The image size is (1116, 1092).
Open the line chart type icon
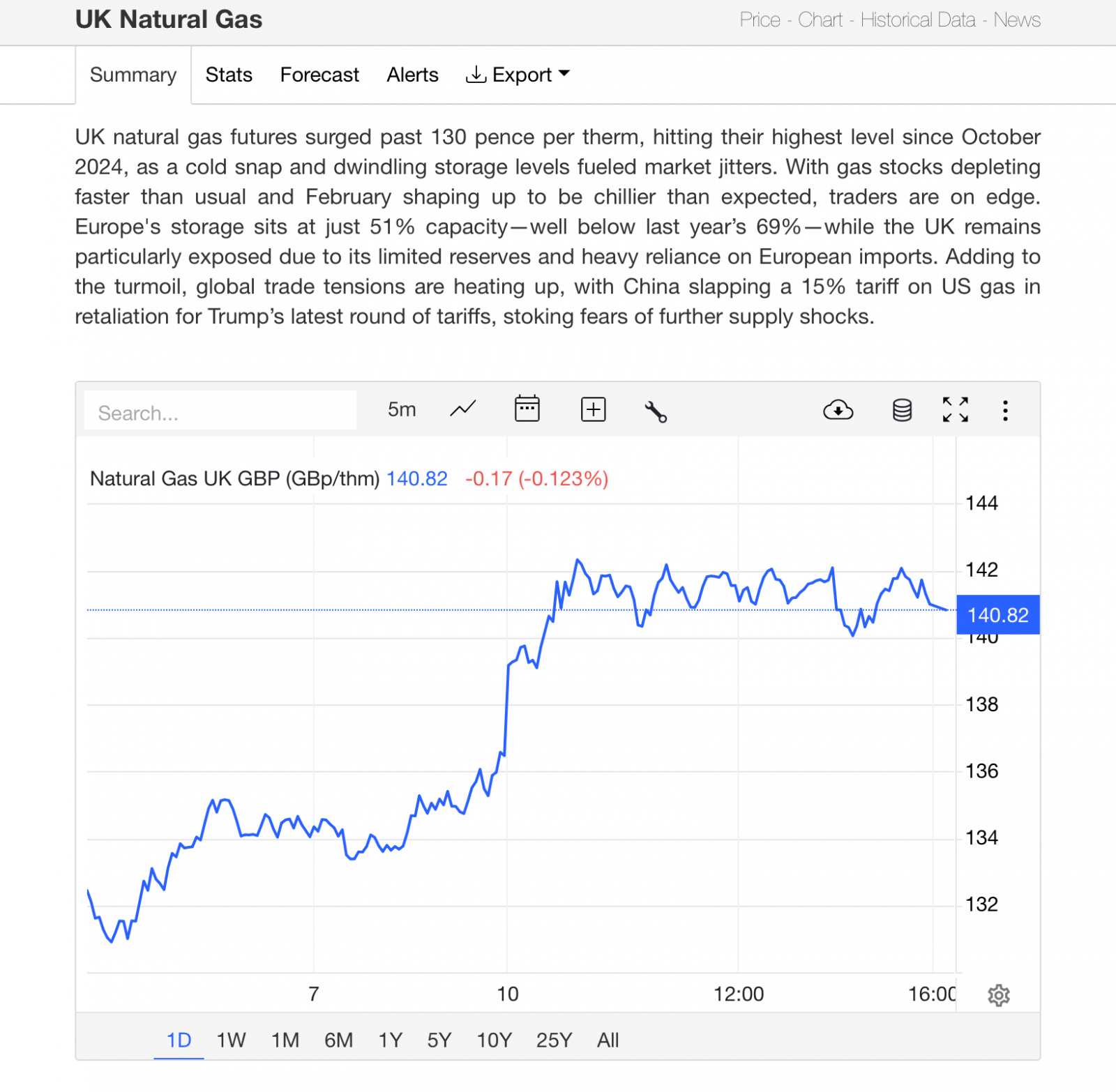[462, 409]
